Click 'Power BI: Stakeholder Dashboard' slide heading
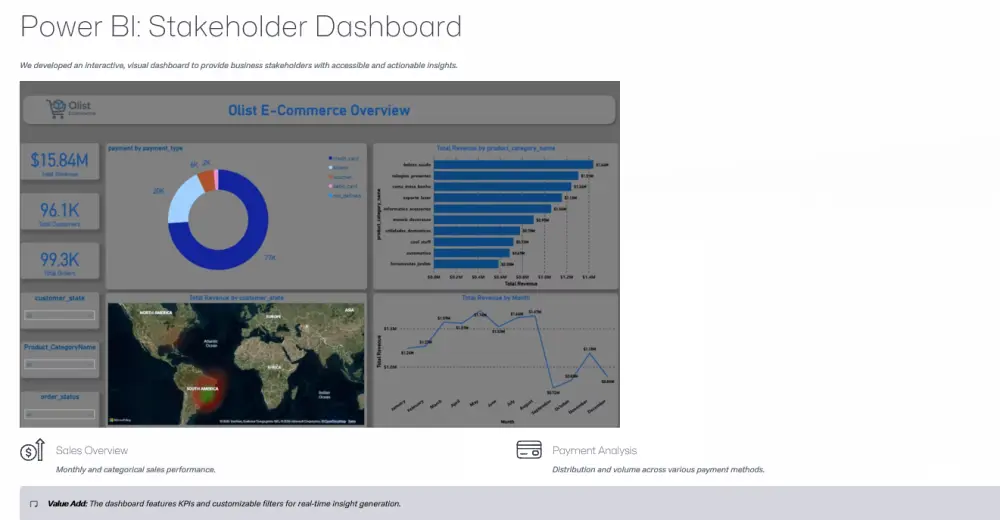Viewport: 1000px width, 520px height. (x=241, y=27)
